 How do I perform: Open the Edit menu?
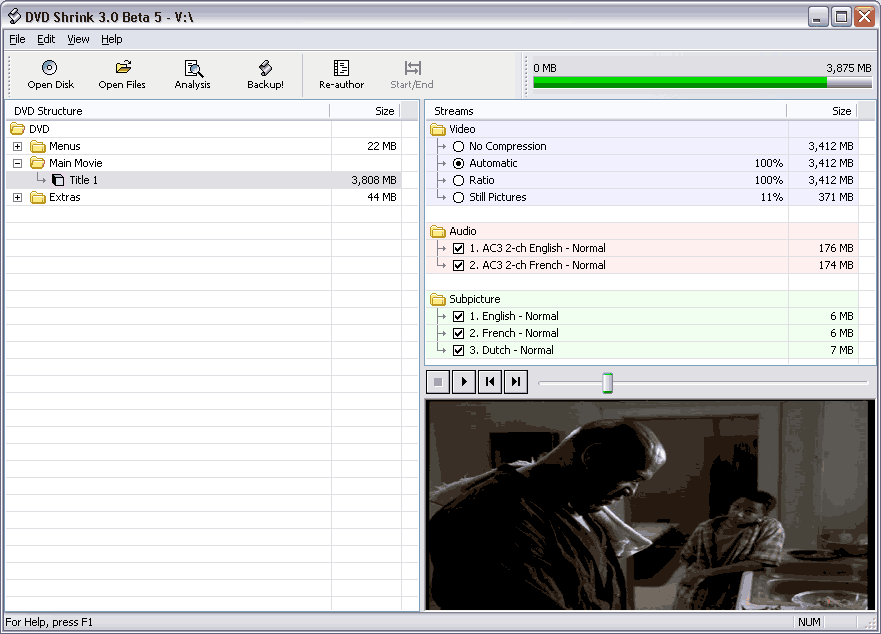(x=46, y=39)
